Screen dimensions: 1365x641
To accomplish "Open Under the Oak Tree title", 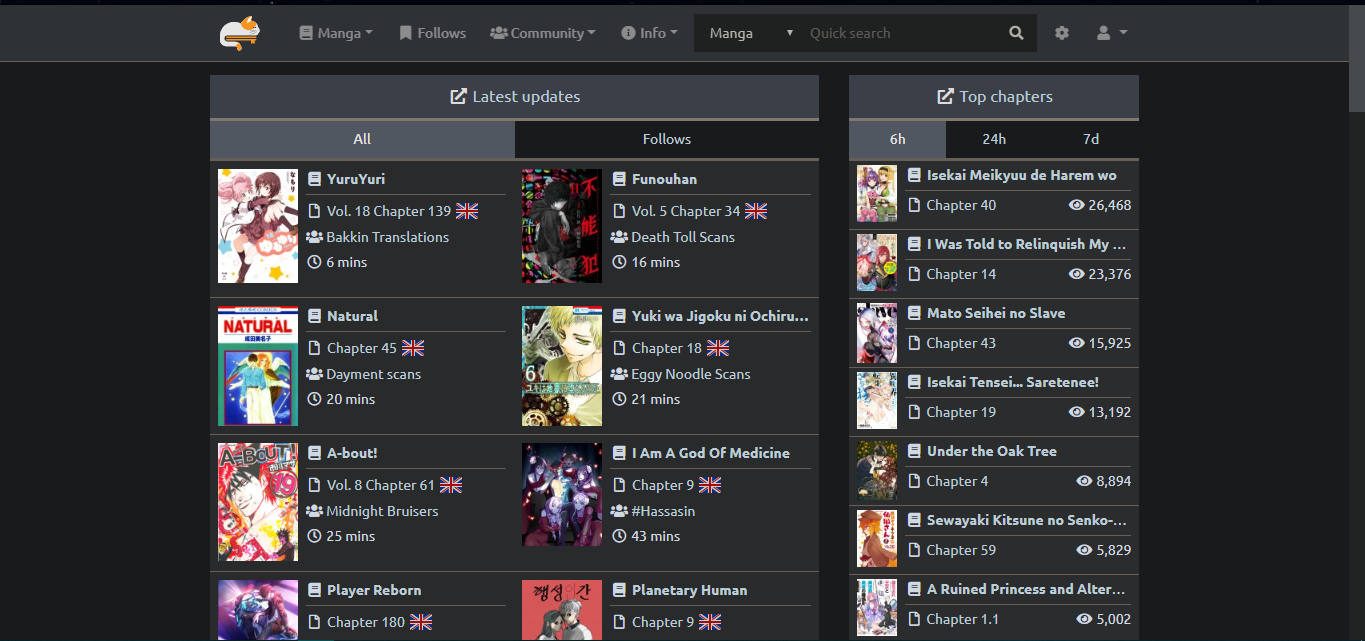I will click(992, 451).
